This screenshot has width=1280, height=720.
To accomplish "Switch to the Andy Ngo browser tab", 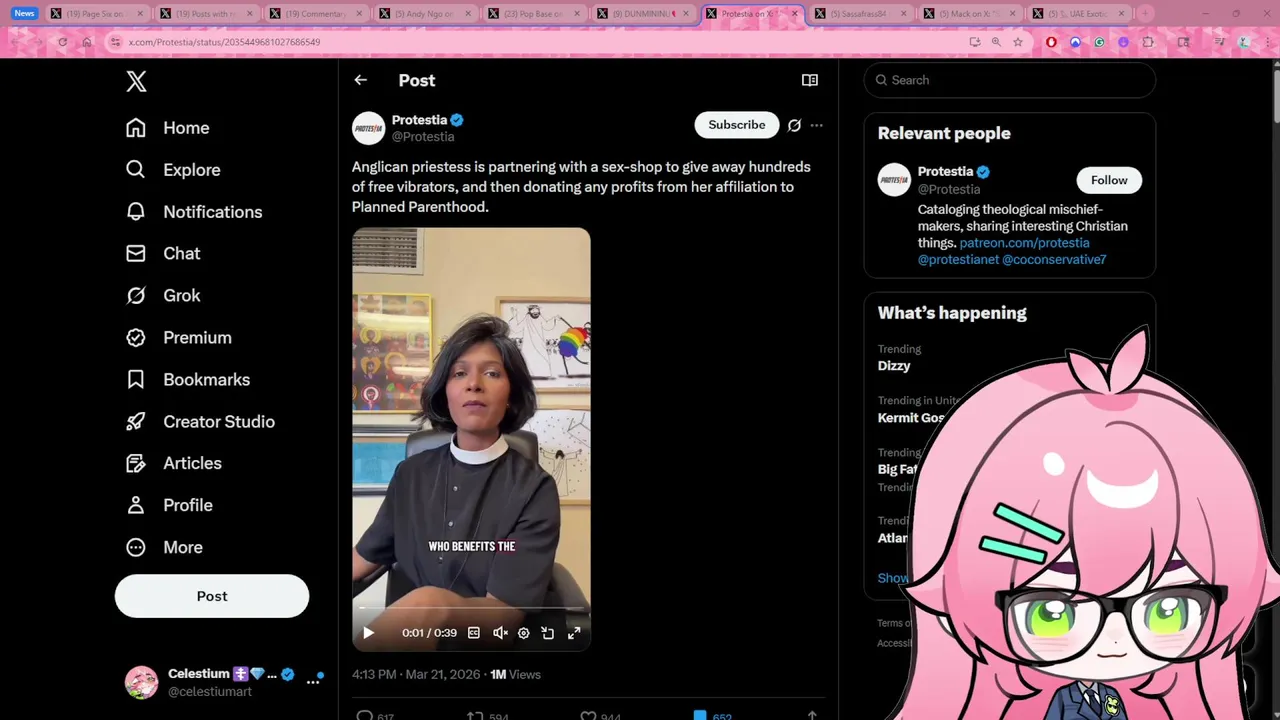I will [423, 14].
